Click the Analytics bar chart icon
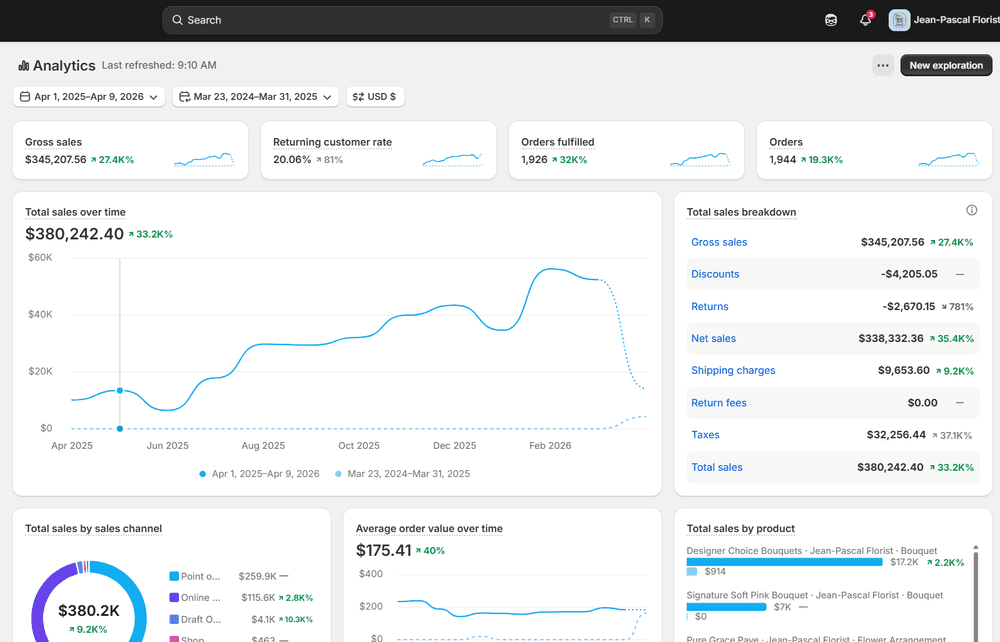The height and width of the screenshot is (642, 1000). (x=22, y=65)
